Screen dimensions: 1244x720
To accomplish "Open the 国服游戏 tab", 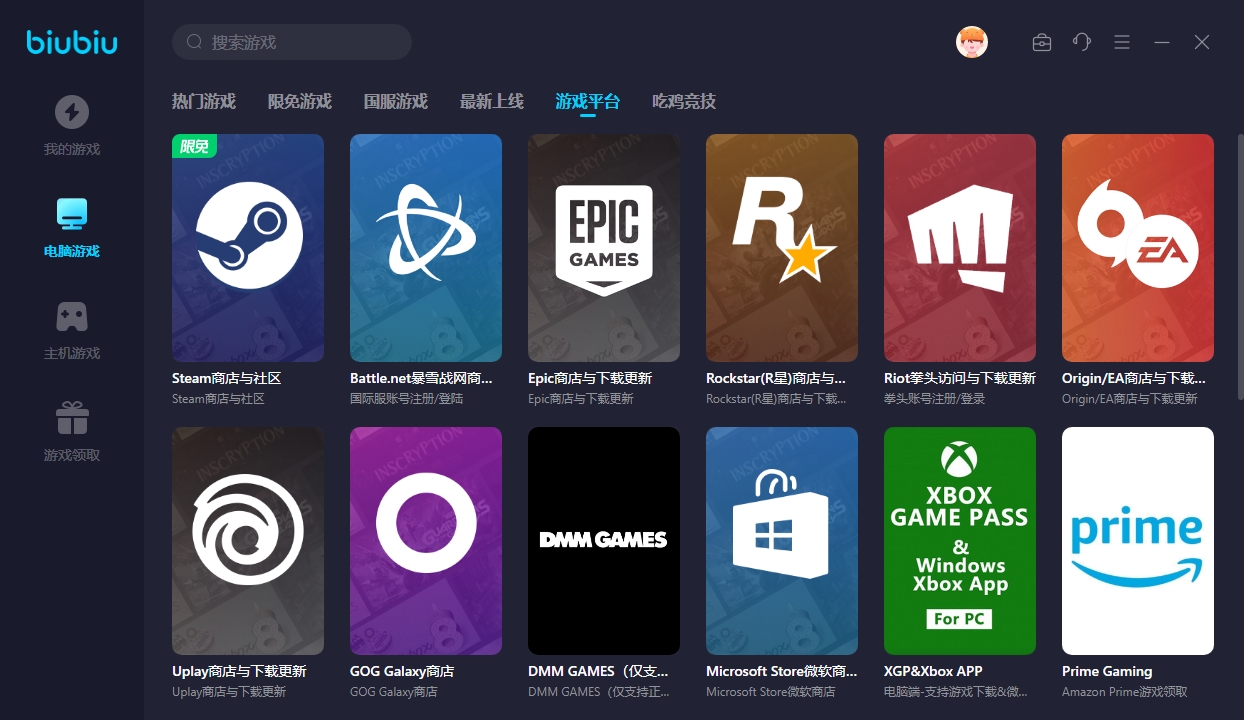I will (x=395, y=101).
